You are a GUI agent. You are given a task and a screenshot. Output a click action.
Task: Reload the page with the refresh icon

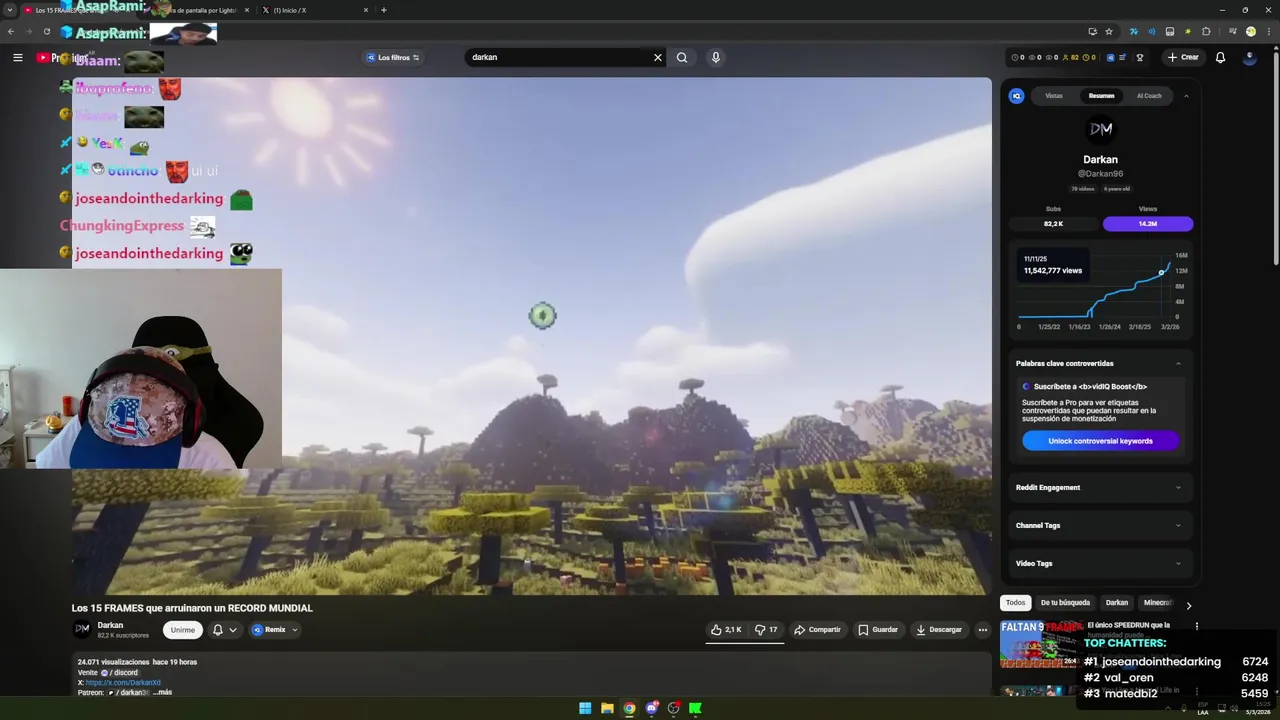click(46, 31)
